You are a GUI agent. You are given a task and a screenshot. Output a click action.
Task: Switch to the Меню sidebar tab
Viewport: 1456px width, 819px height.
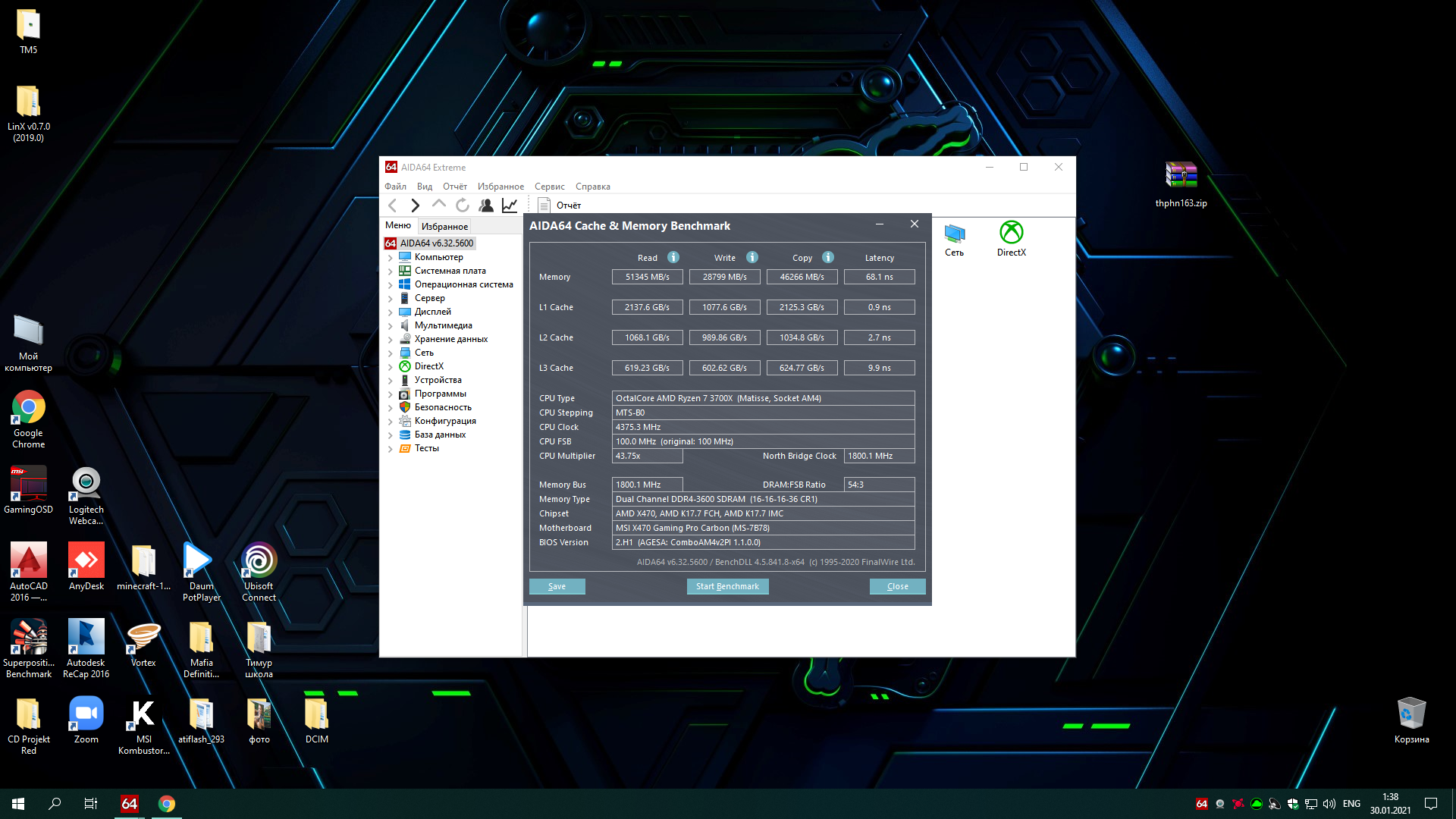pyautogui.click(x=398, y=225)
